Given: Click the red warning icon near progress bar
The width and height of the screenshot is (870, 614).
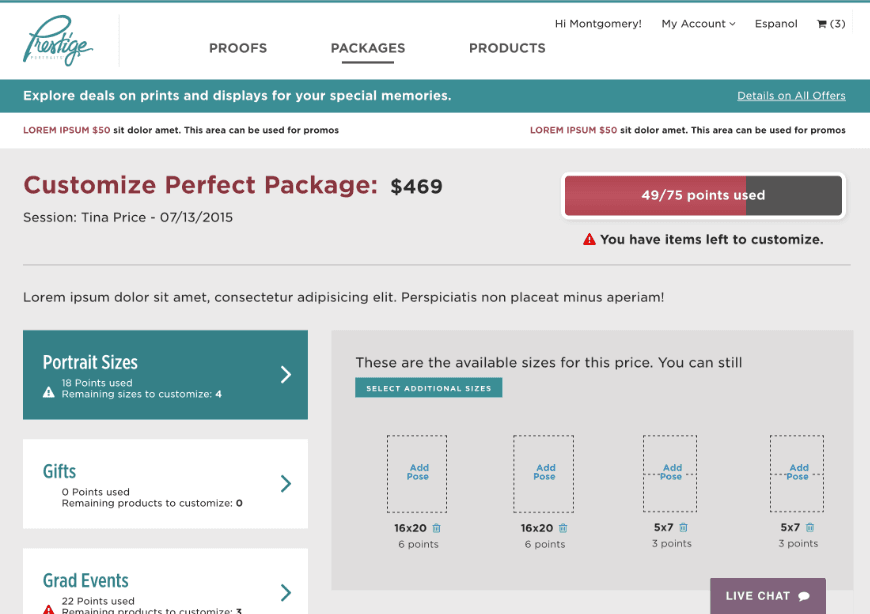Looking at the screenshot, I should [590, 240].
